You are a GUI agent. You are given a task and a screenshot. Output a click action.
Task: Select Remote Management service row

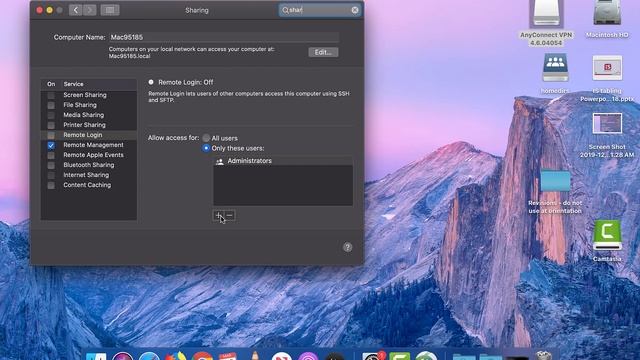point(89,145)
